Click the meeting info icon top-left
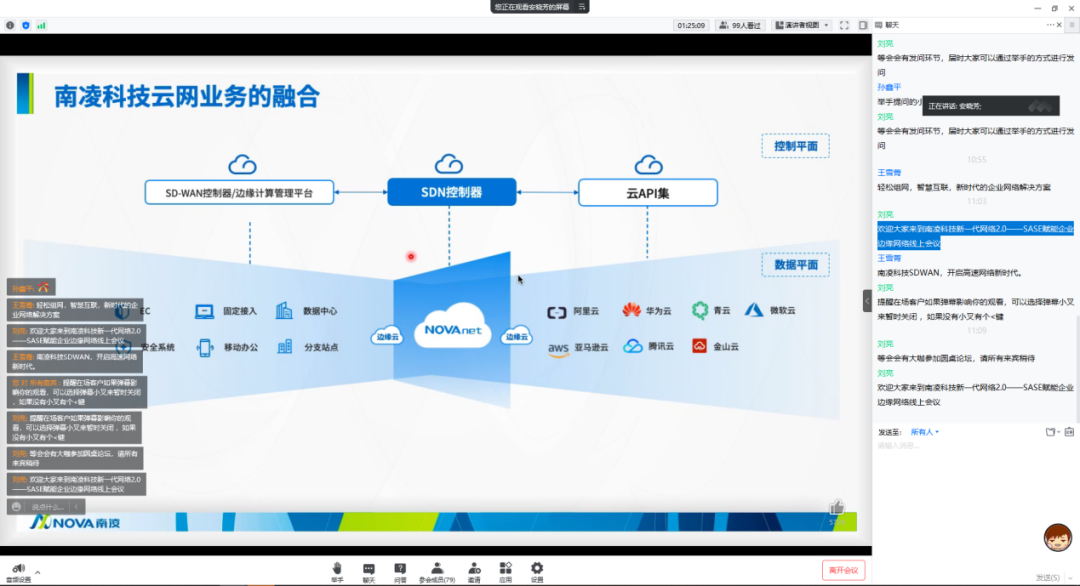This screenshot has height=586, width=1080. point(10,25)
